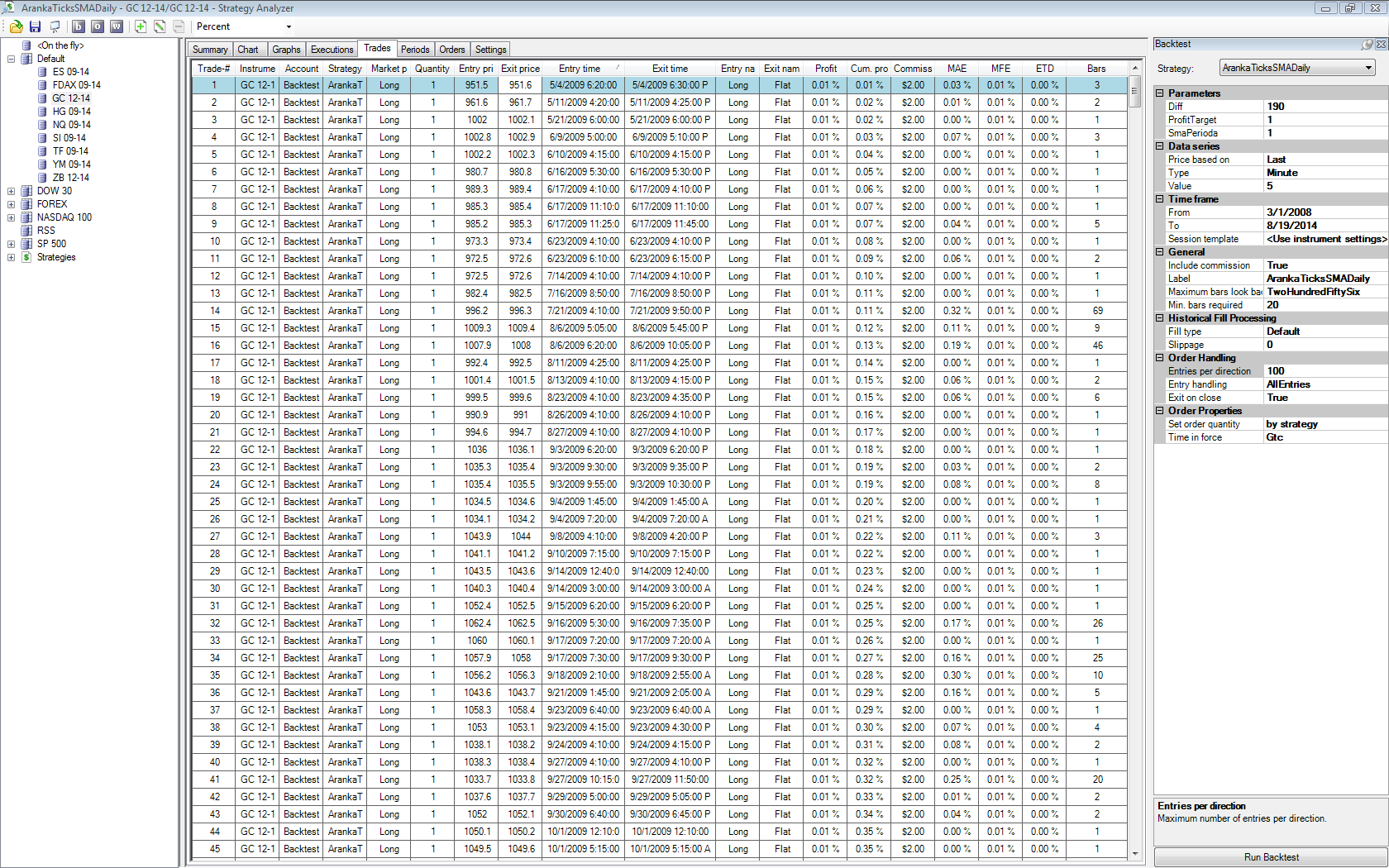Image resolution: width=1389 pixels, height=868 pixels.
Task: Click the pin icon on Backtest panel
Action: click(1367, 44)
